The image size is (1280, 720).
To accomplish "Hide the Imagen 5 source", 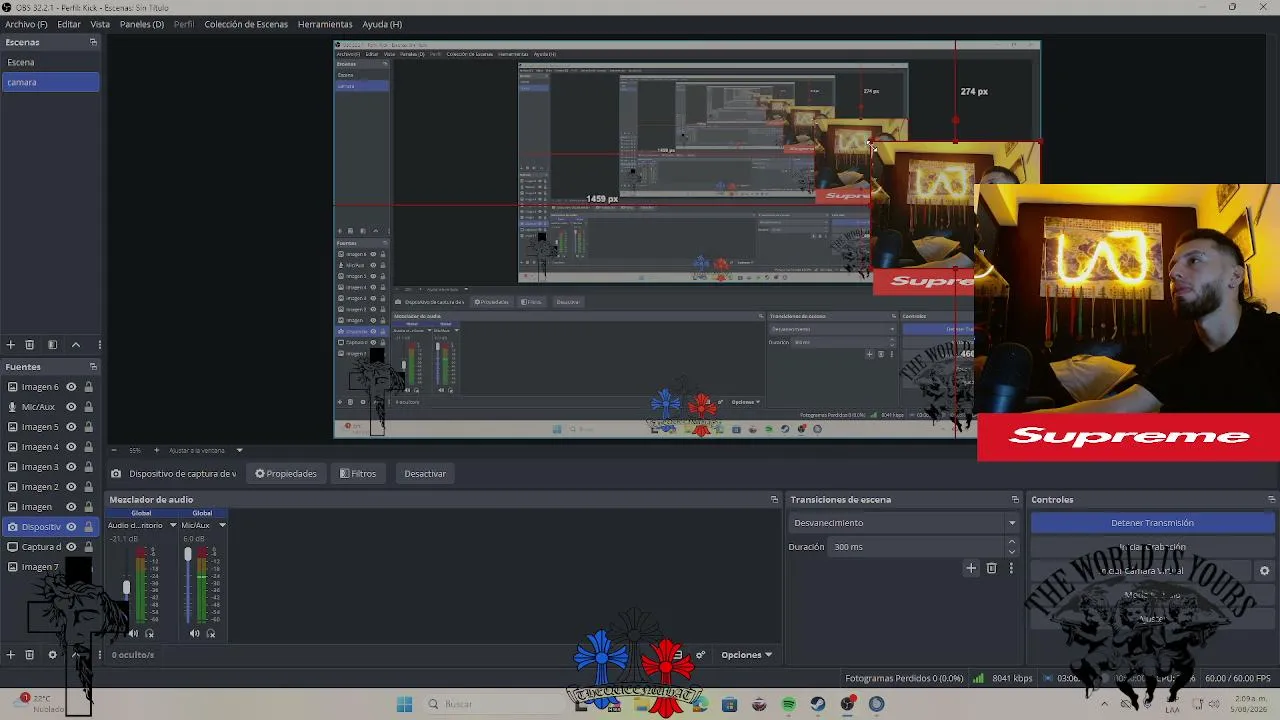I will 71,427.
